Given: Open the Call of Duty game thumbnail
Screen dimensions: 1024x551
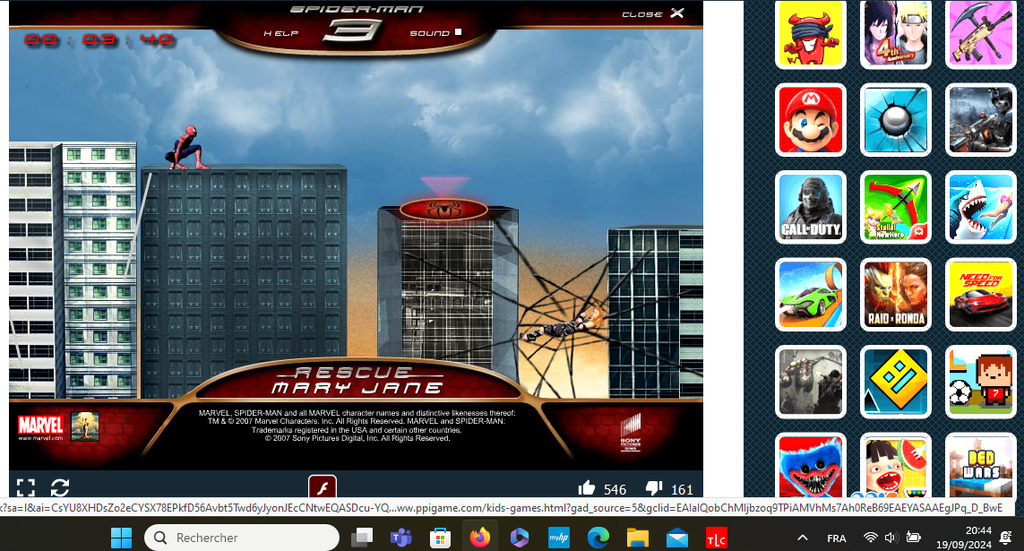Looking at the screenshot, I should (x=810, y=208).
